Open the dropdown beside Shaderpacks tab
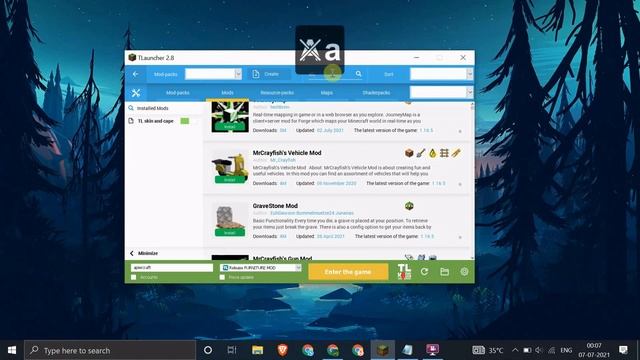640x360 pixels. [x=442, y=93]
